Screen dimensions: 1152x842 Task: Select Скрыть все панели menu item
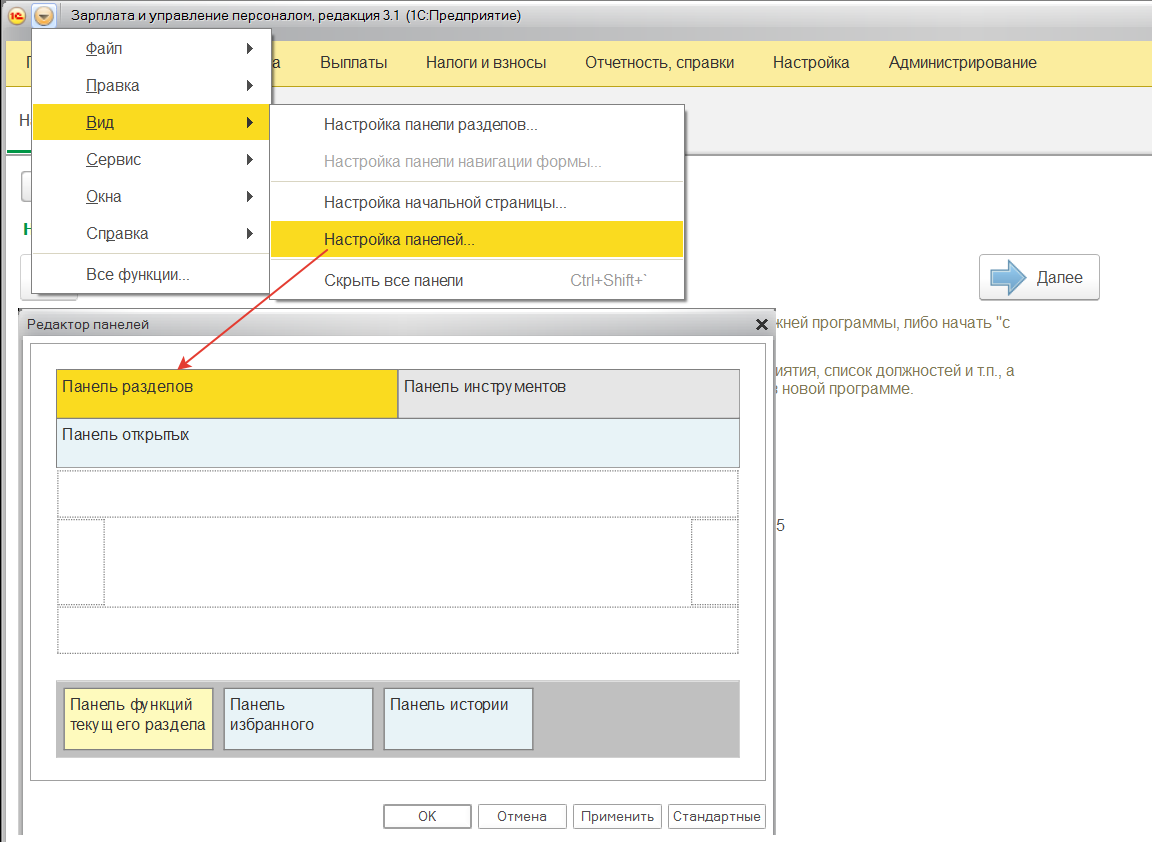(x=394, y=280)
